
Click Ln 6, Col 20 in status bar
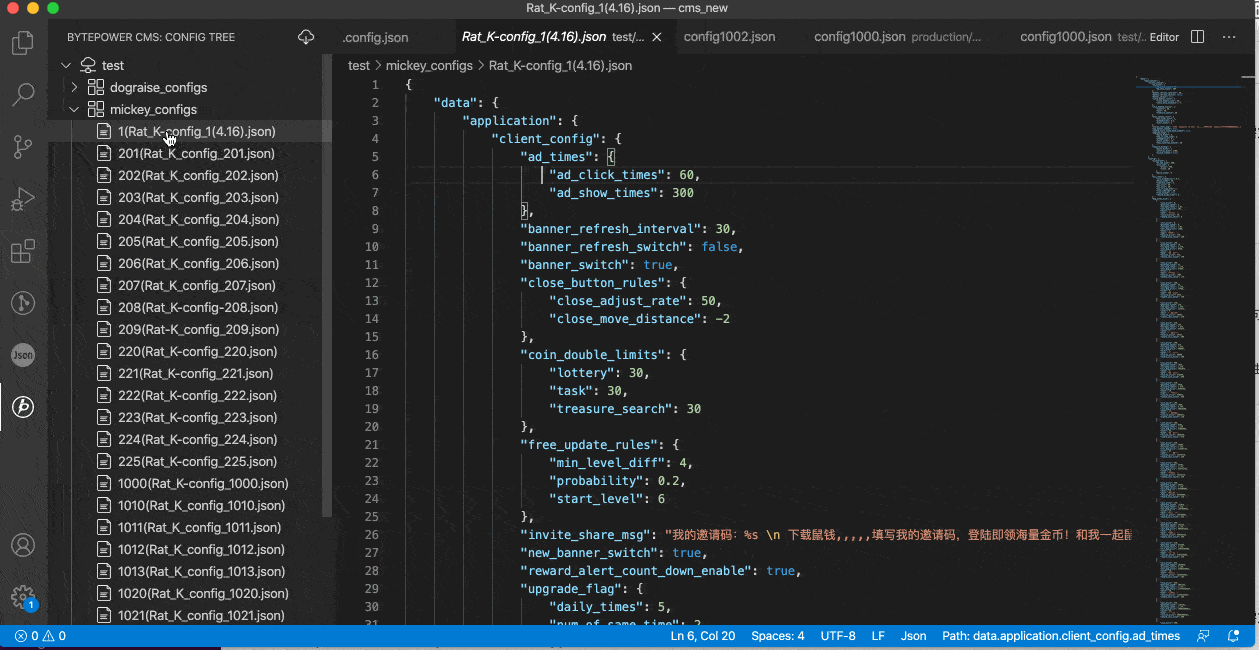tap(703, 636)
